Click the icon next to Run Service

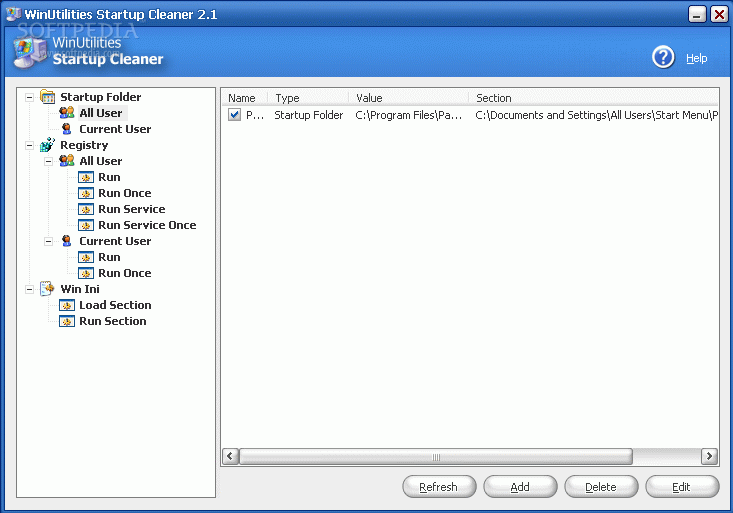86,209
